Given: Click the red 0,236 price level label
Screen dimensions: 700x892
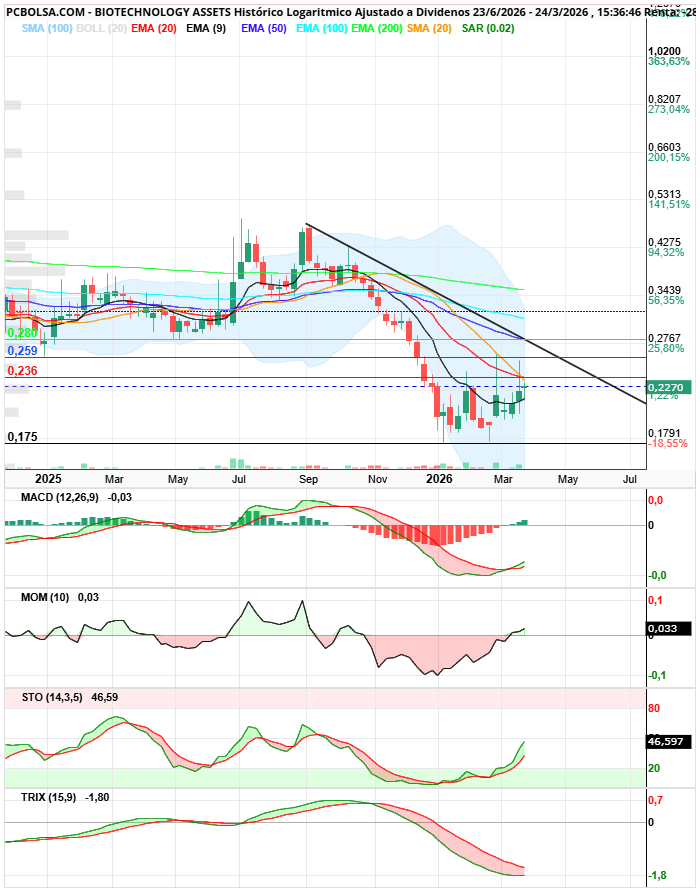Looking at the screenshot, I should [x=22, y=370].
